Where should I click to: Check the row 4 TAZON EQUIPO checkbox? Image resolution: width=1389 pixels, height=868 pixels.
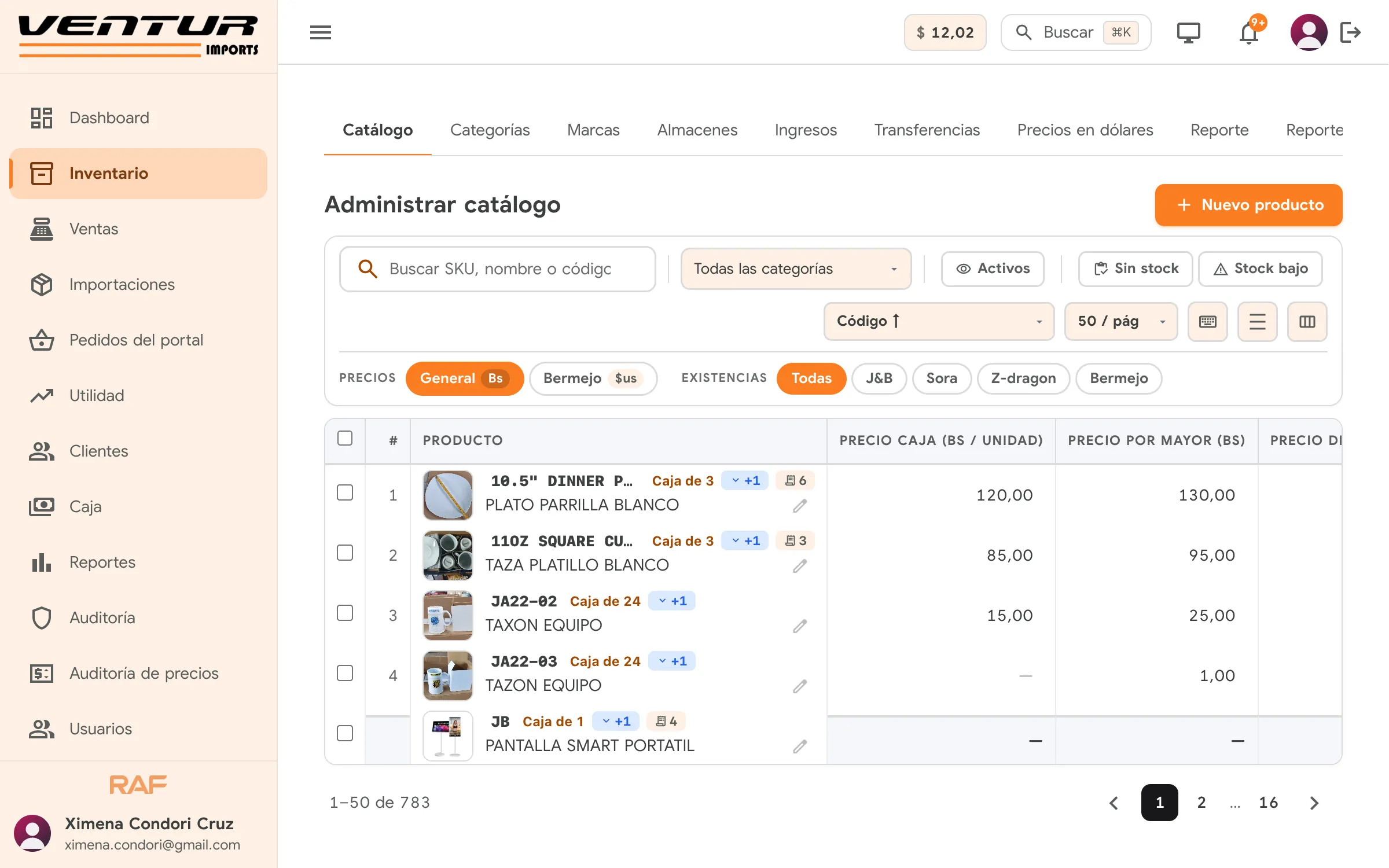pos(345,674)
